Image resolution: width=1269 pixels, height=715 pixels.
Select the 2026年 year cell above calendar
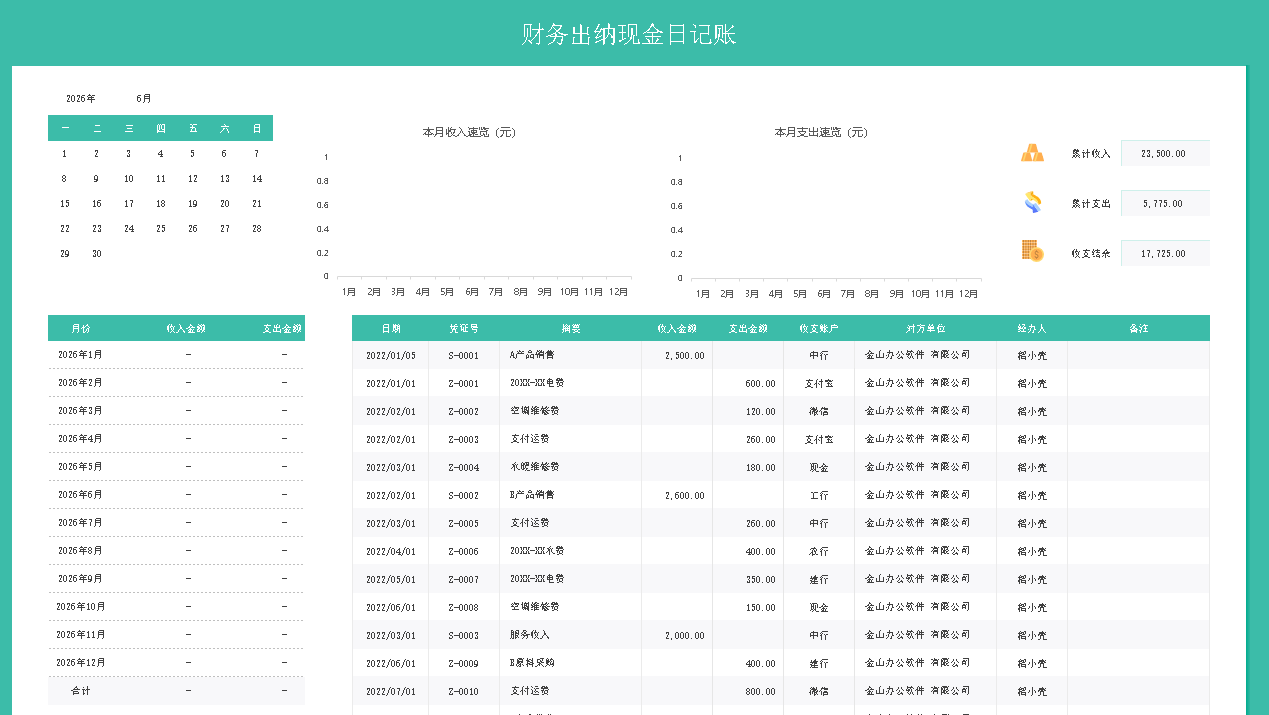[80, 99]
